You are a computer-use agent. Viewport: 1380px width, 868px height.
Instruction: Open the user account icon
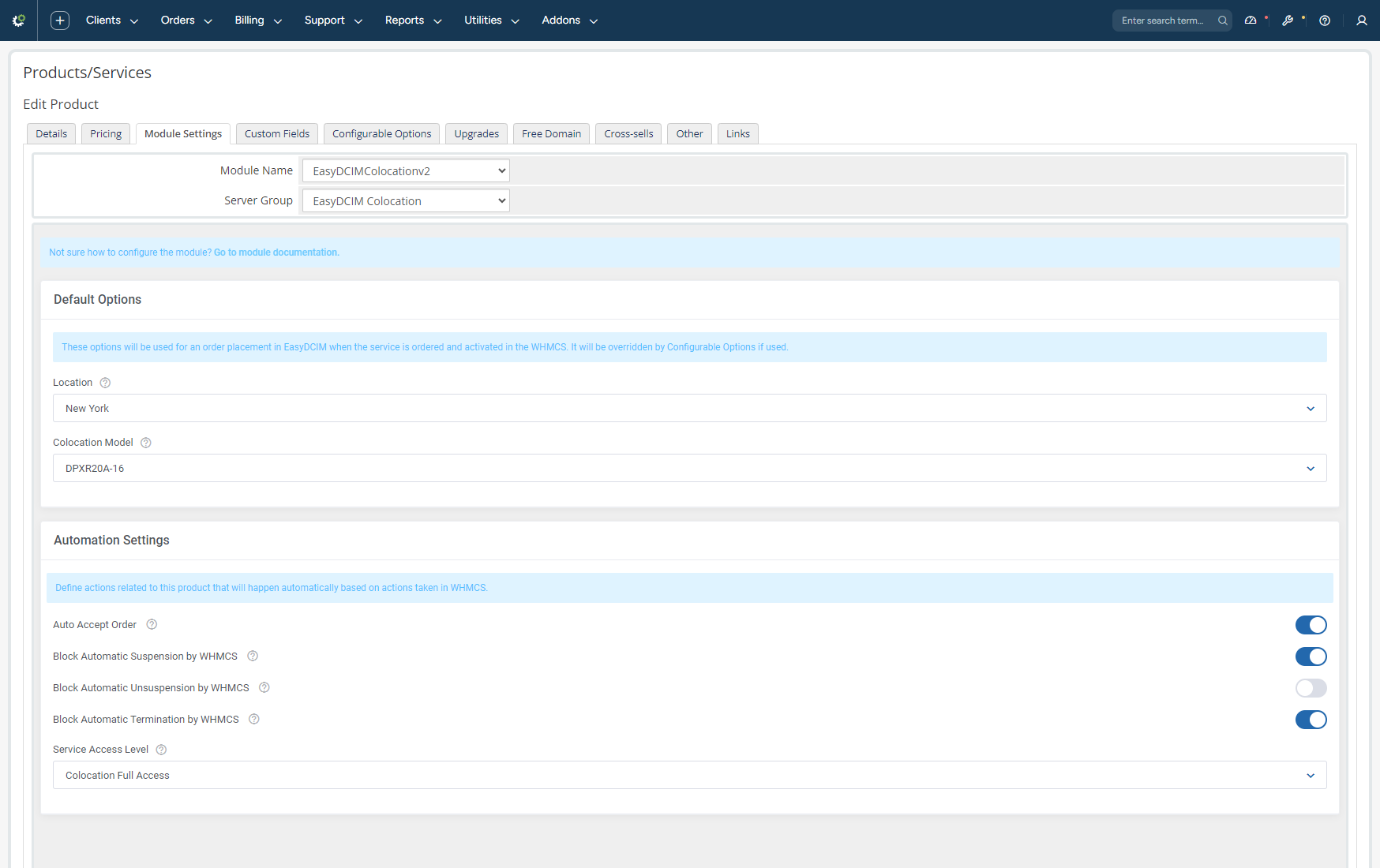(x=1362, y=21)
